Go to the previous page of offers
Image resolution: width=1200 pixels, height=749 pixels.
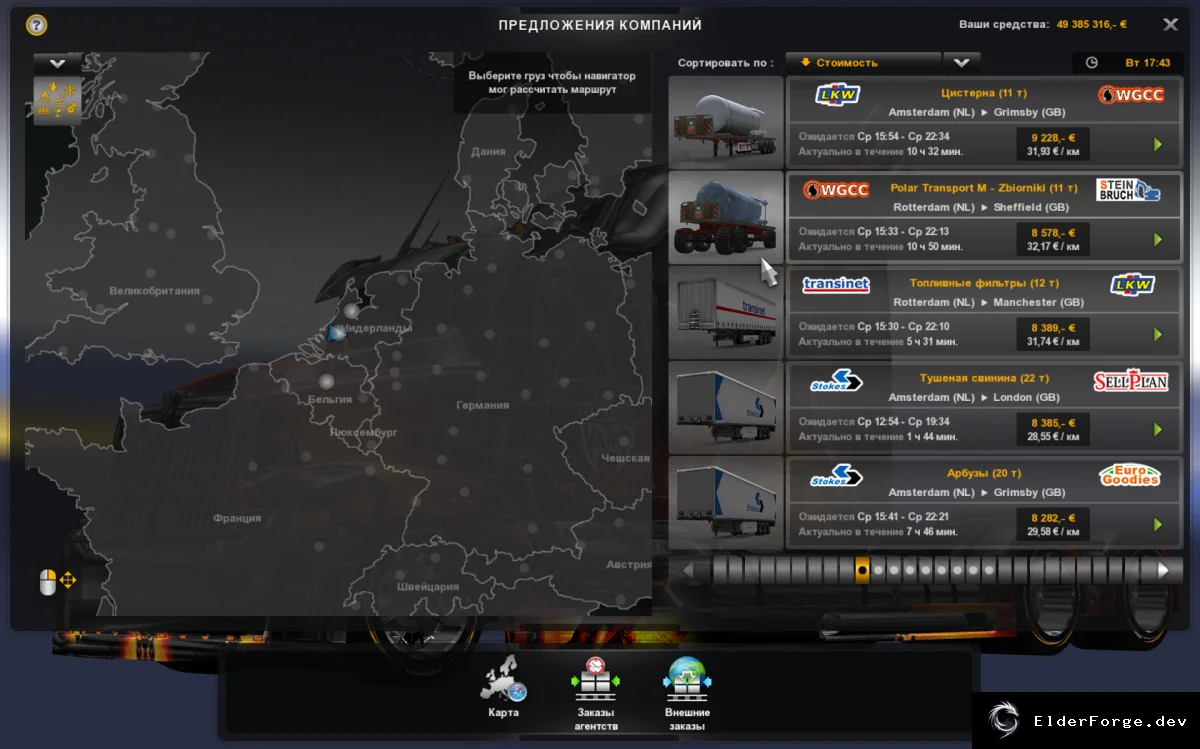[688, 570]
